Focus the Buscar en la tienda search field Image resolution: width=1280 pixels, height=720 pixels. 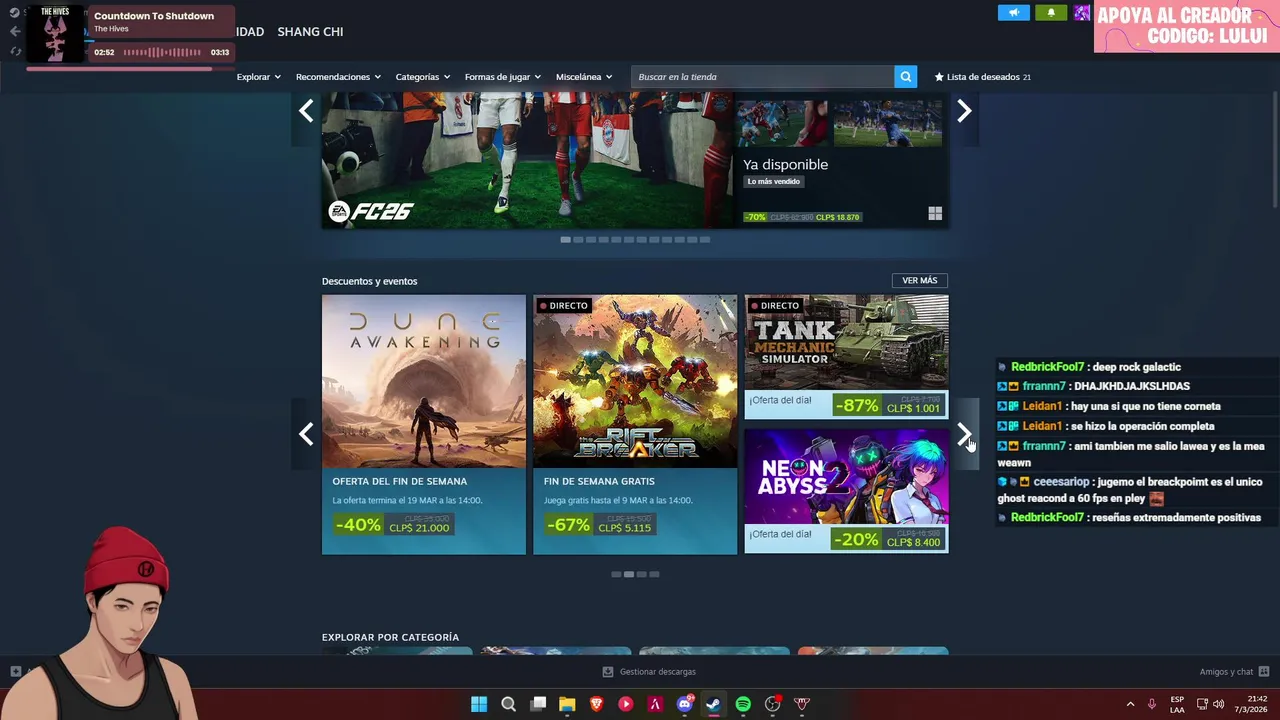pyautogui.click(x=762, y=77)
